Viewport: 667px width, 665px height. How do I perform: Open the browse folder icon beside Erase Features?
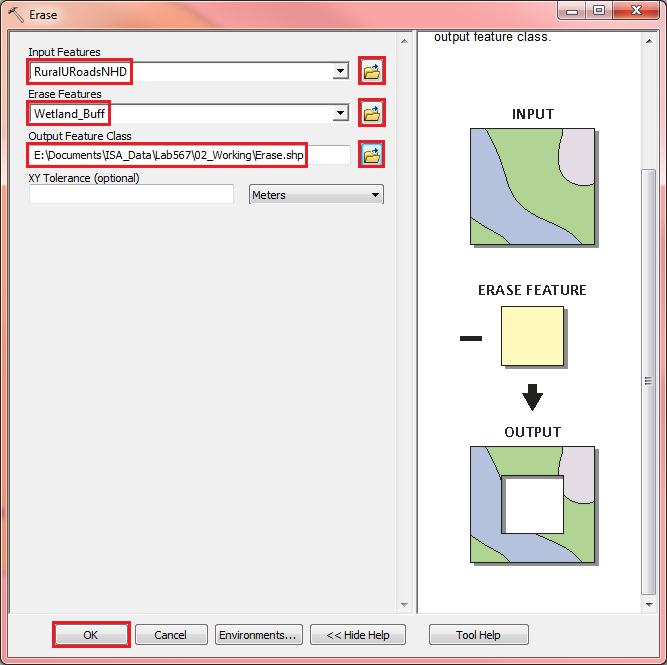[372, 114]
